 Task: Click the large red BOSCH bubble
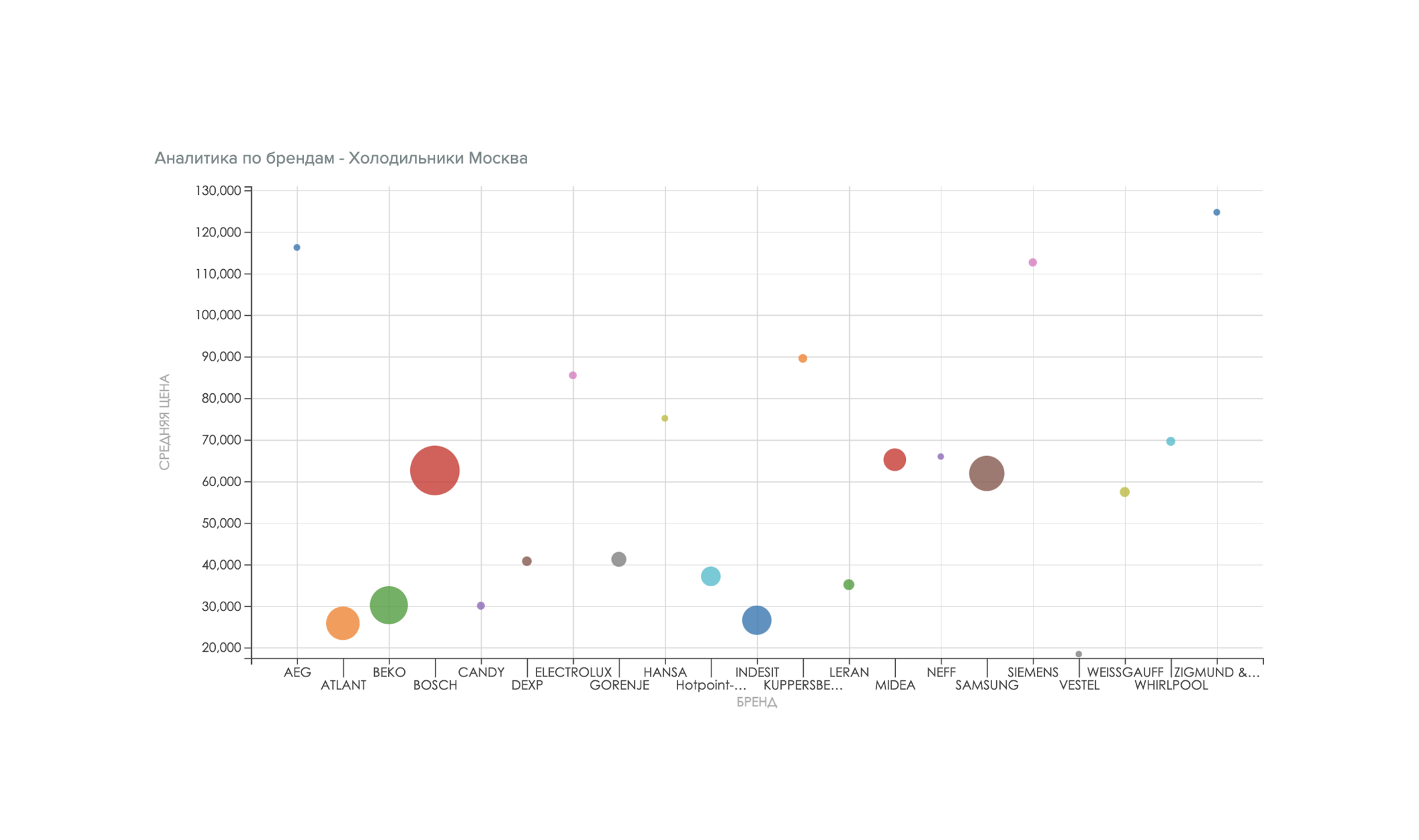click(434, 471)
